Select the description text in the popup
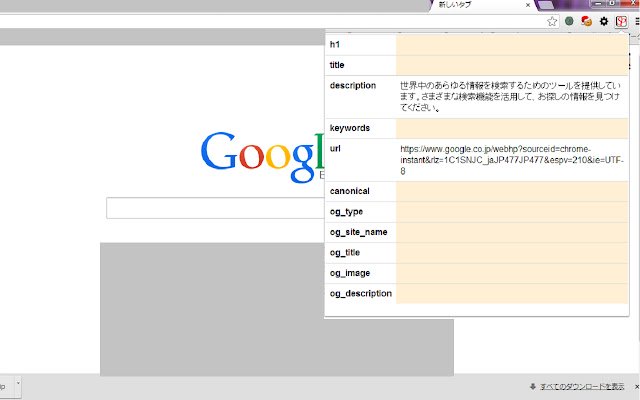 [x=510, y=97]
